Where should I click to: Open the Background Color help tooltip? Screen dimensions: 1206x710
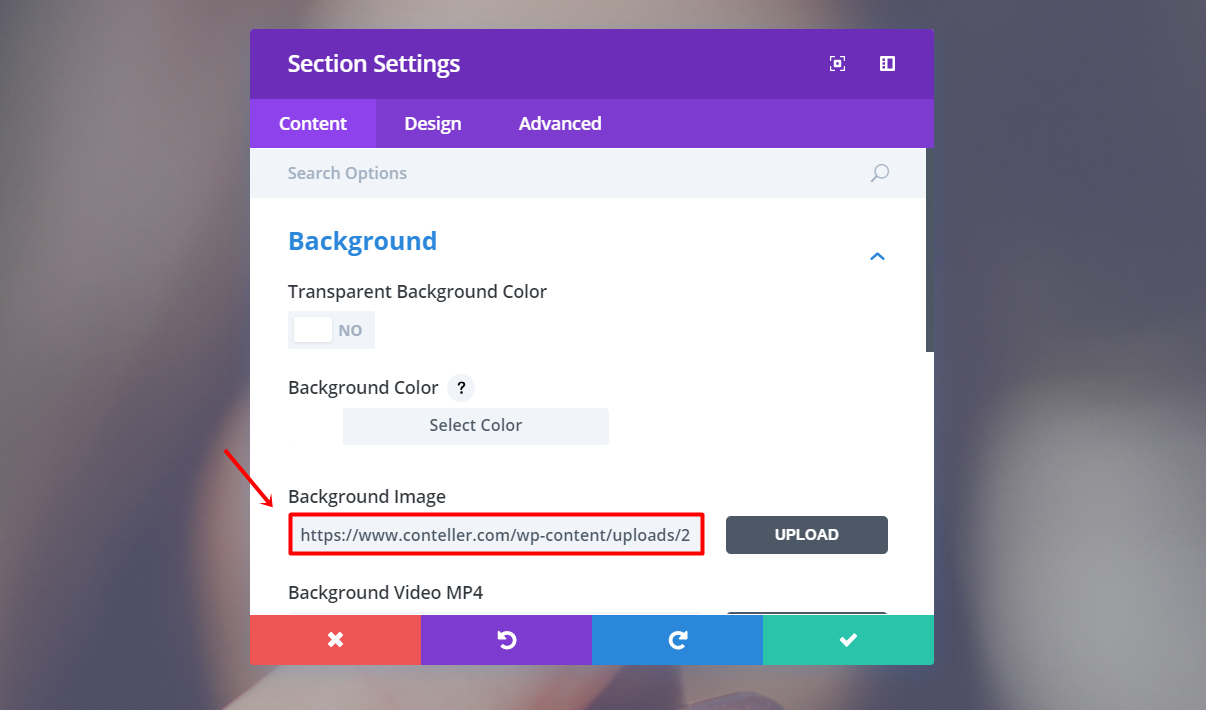(460, 388)
